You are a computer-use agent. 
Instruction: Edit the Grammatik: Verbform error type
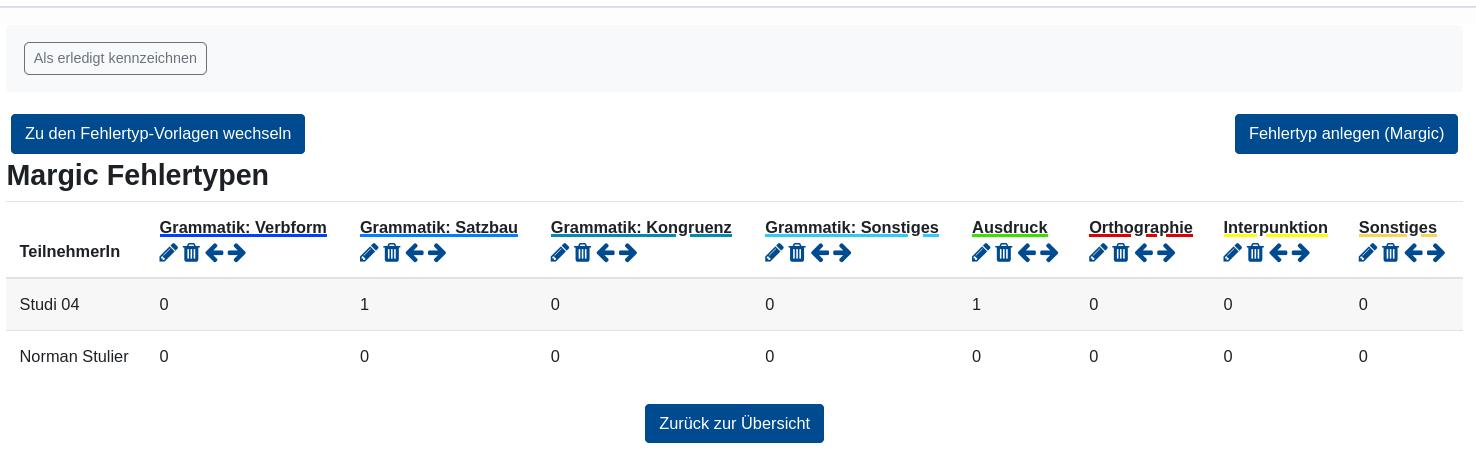pos(168,253)
